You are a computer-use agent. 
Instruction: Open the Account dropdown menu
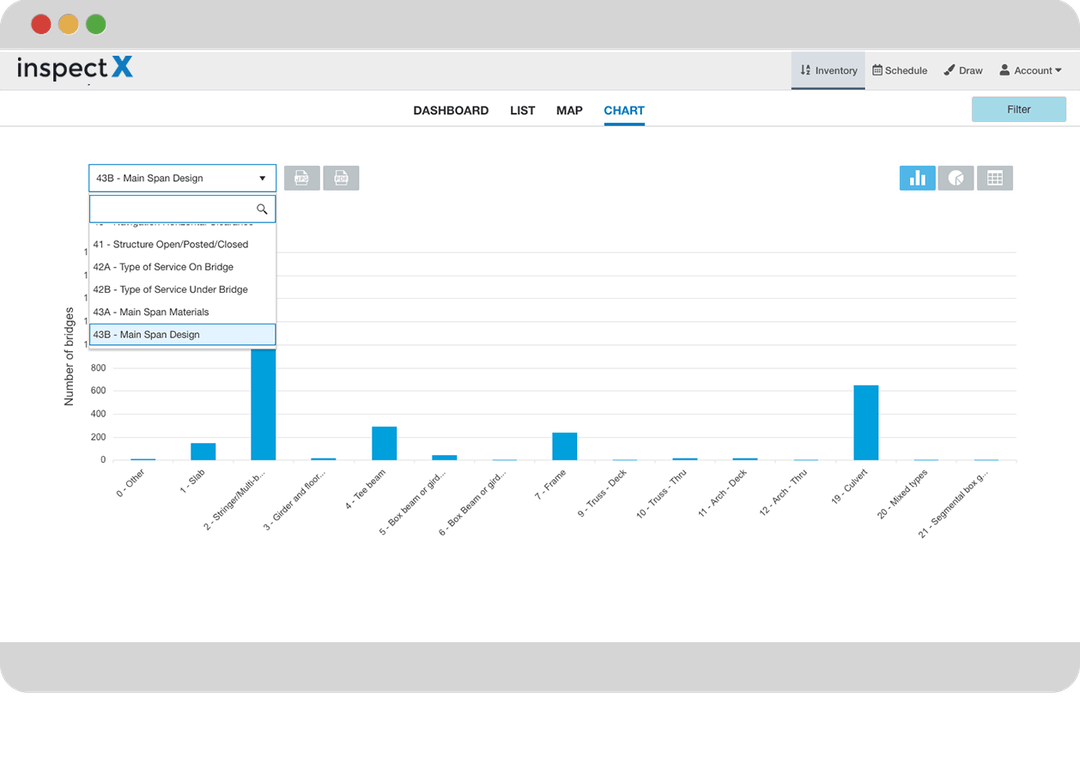pos(1031,70)
